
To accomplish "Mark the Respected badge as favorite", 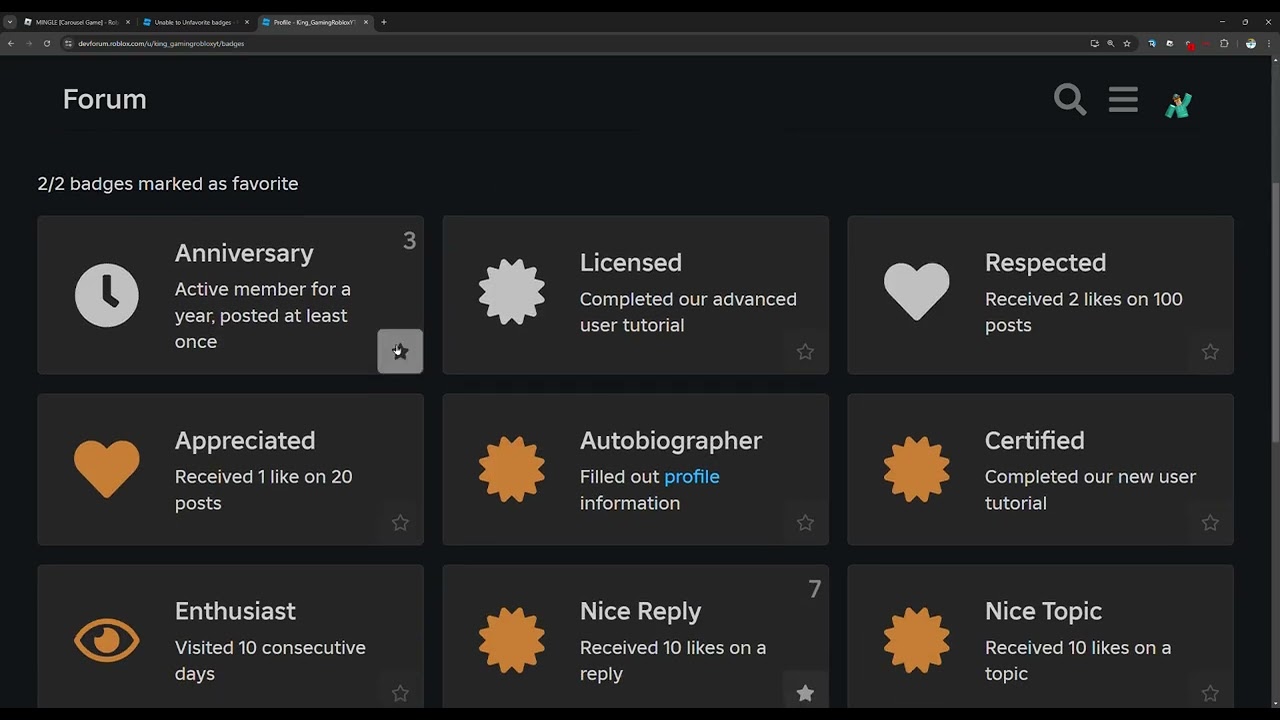I will tap(1210, 352).
